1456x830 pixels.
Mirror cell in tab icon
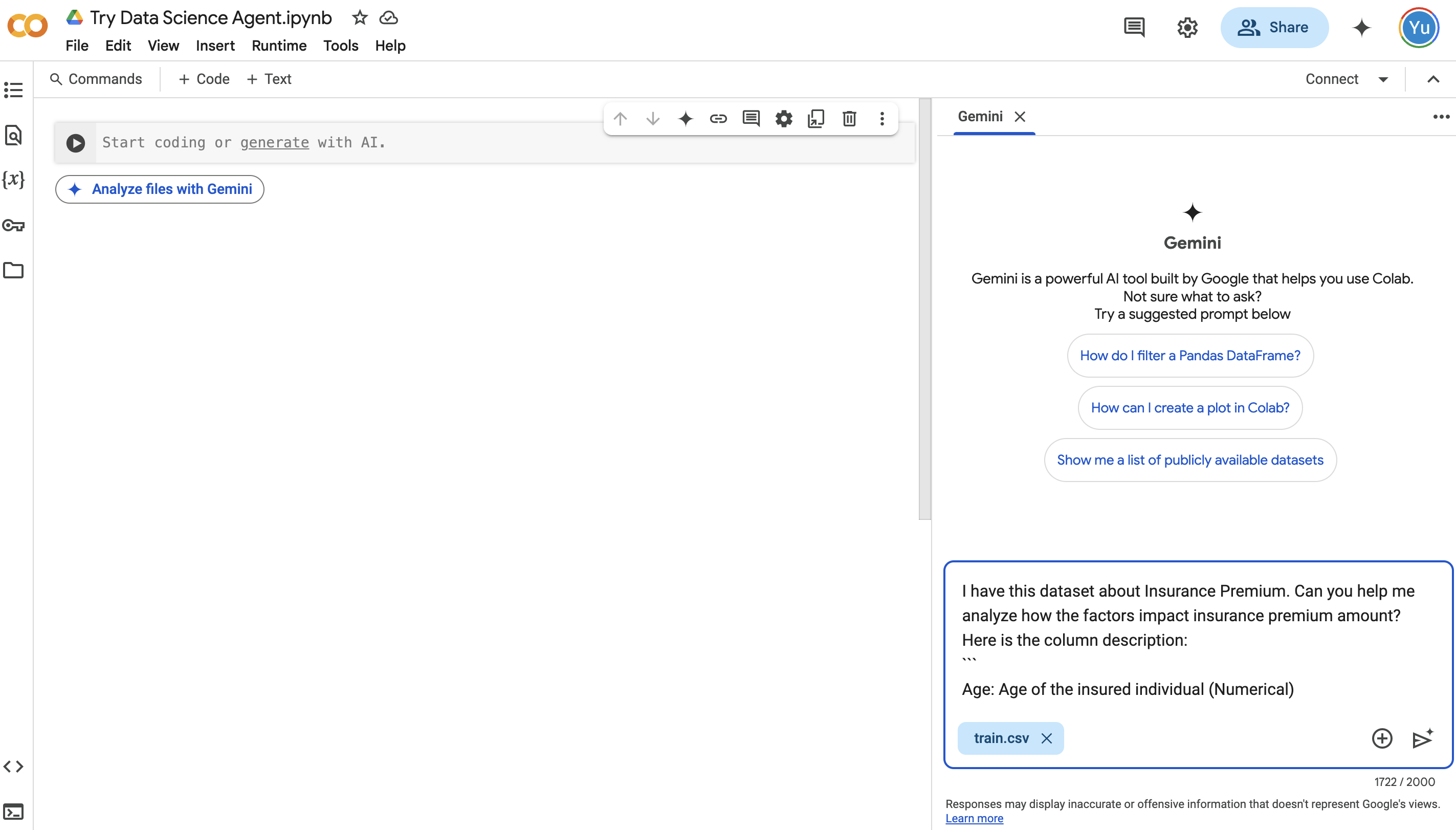[816, 119]
